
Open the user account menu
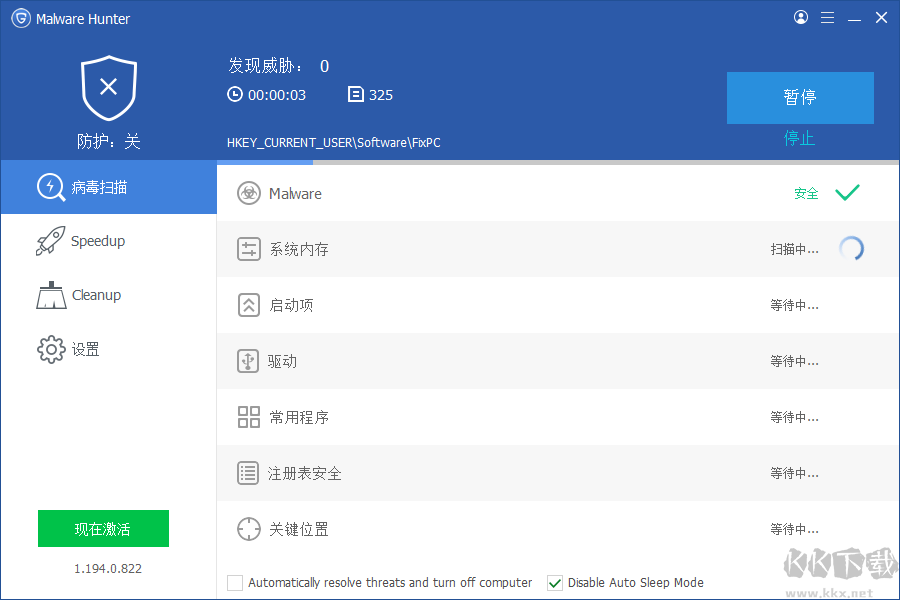click(800, 17)
